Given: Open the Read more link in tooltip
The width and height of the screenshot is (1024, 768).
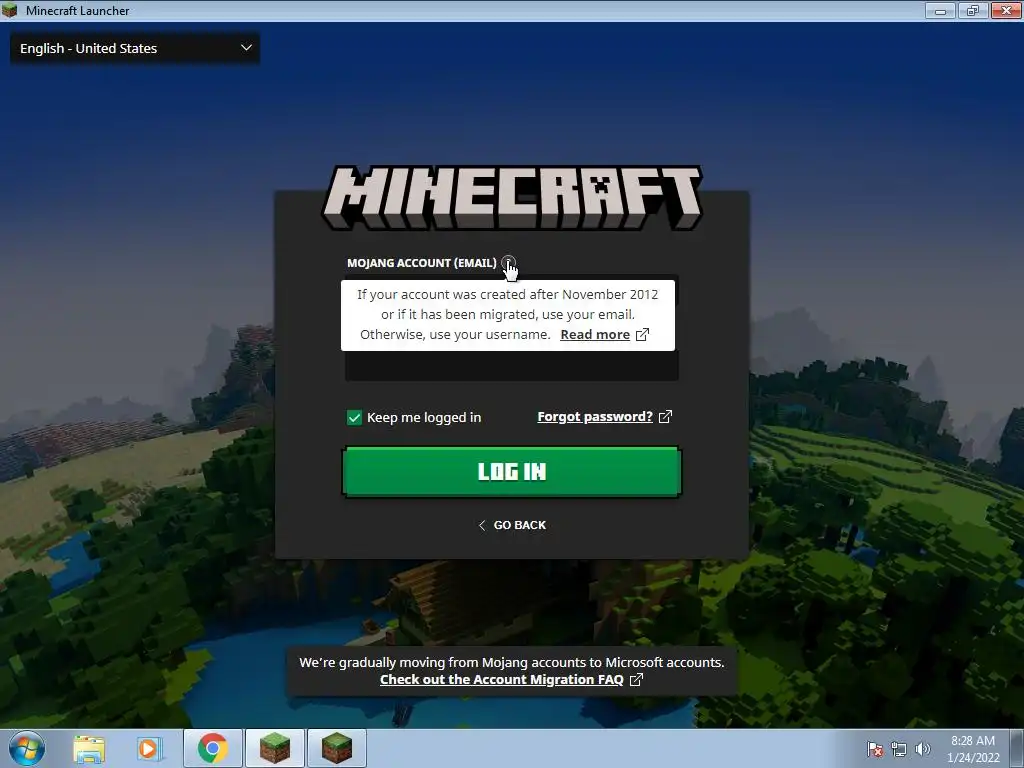Looking at the screenshot, I should [x=595, y=334].
